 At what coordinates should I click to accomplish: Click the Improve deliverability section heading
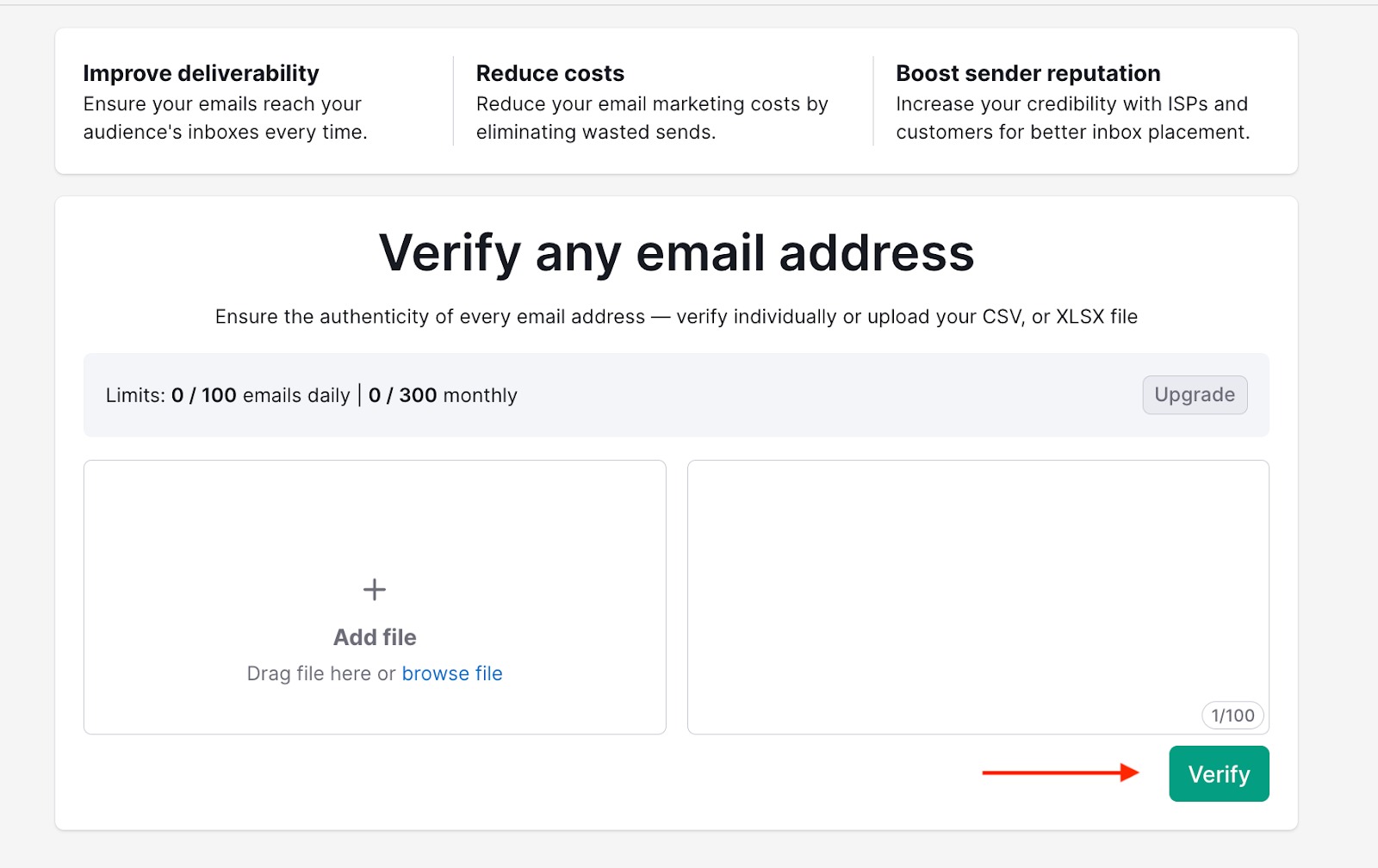[x=201, y=73]
